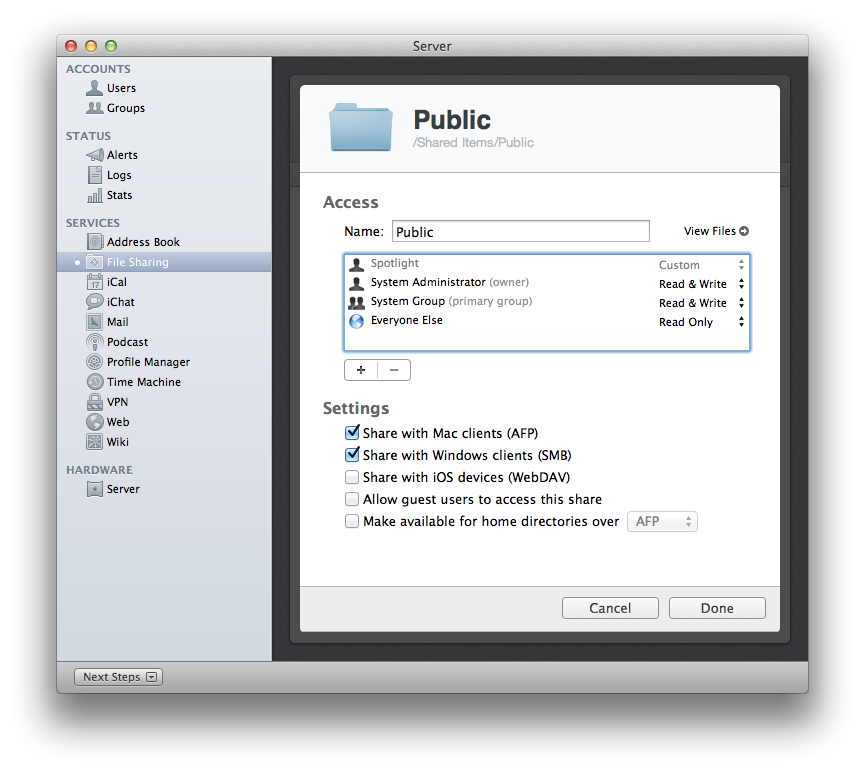Open the iChat service
Screen dimensions: 865x772
(164, 302)
